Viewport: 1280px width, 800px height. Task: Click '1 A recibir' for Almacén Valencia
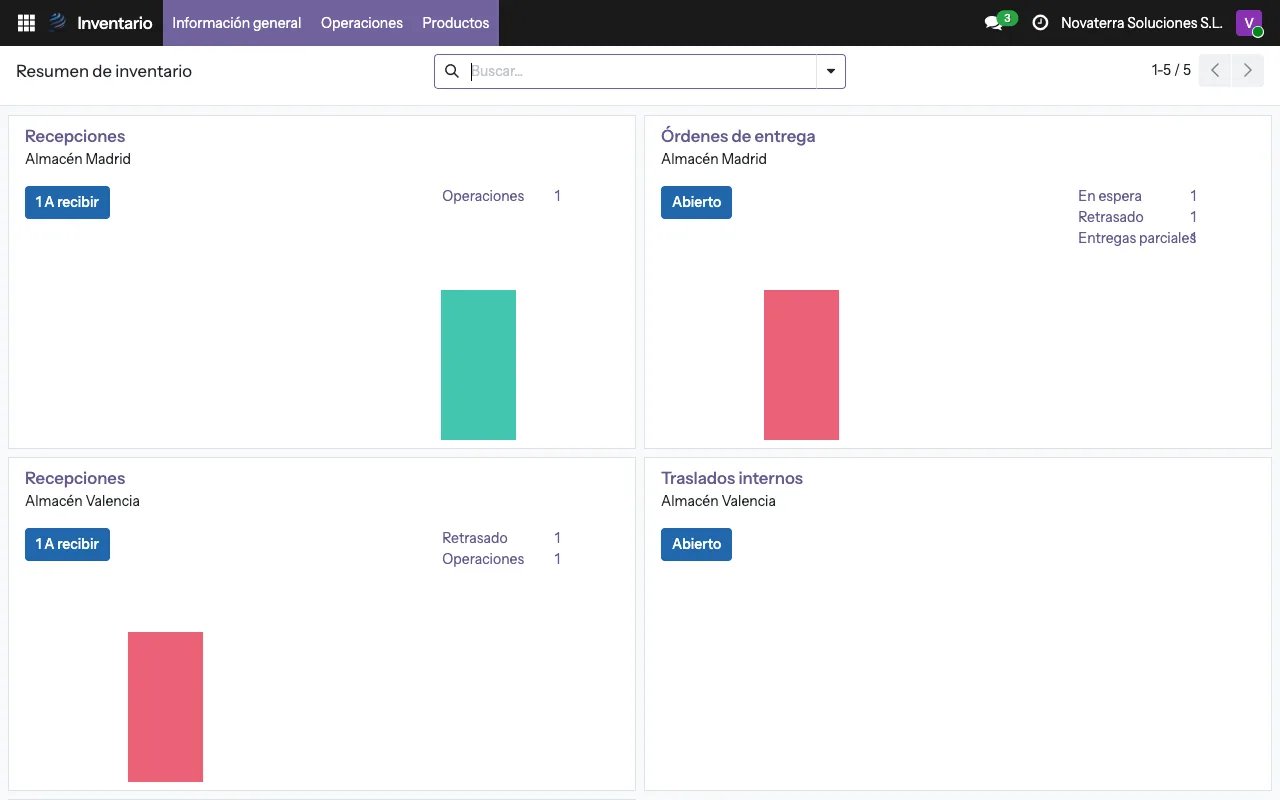coord(67,544)
